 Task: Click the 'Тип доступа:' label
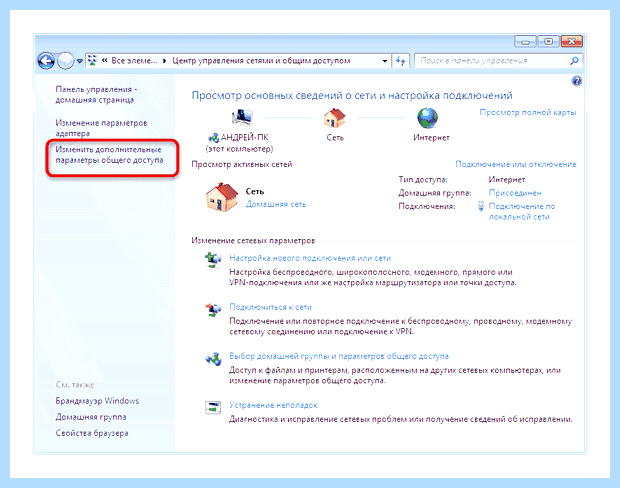(423, 180)
